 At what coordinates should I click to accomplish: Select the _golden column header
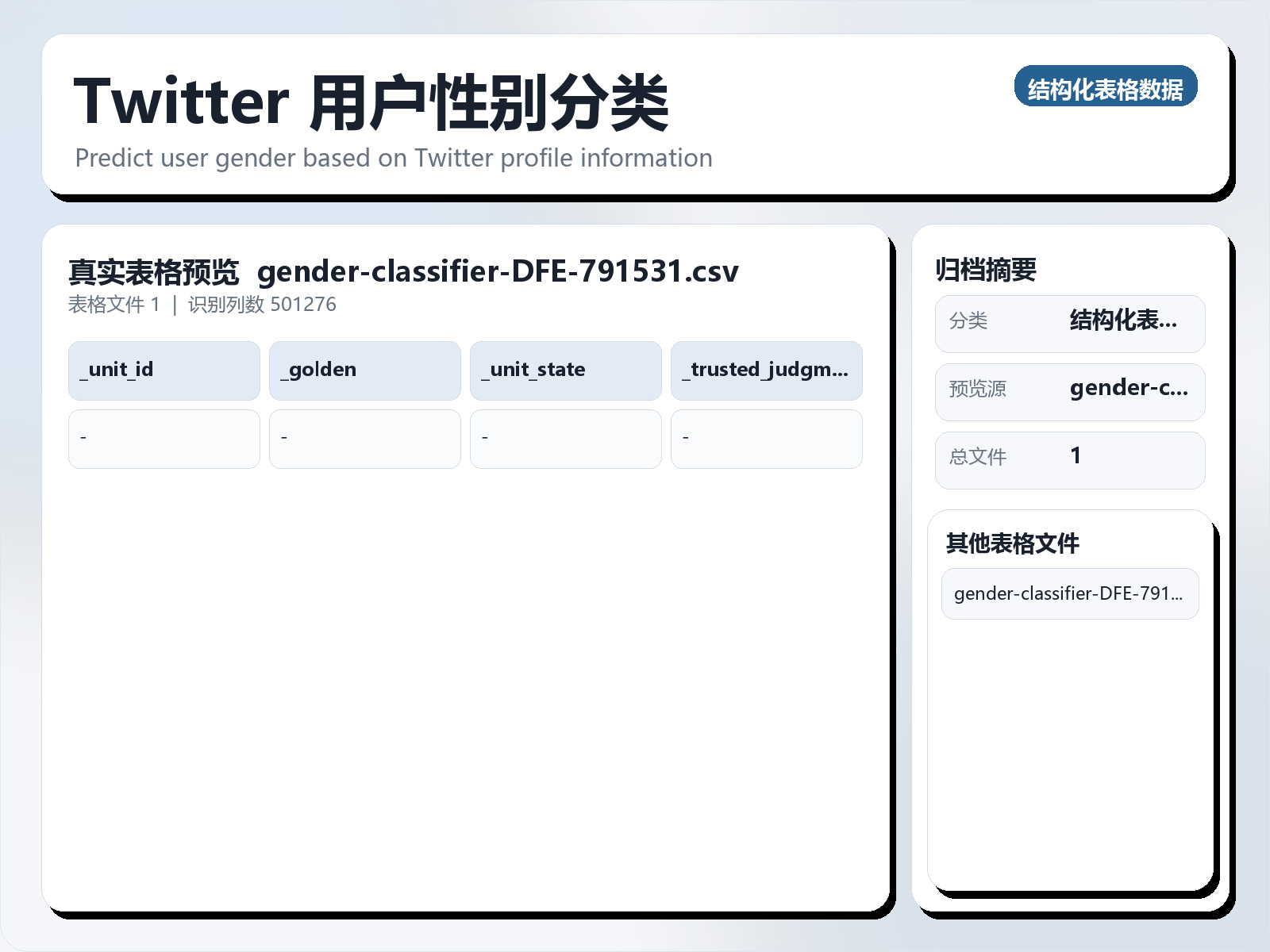pos(364,370)
